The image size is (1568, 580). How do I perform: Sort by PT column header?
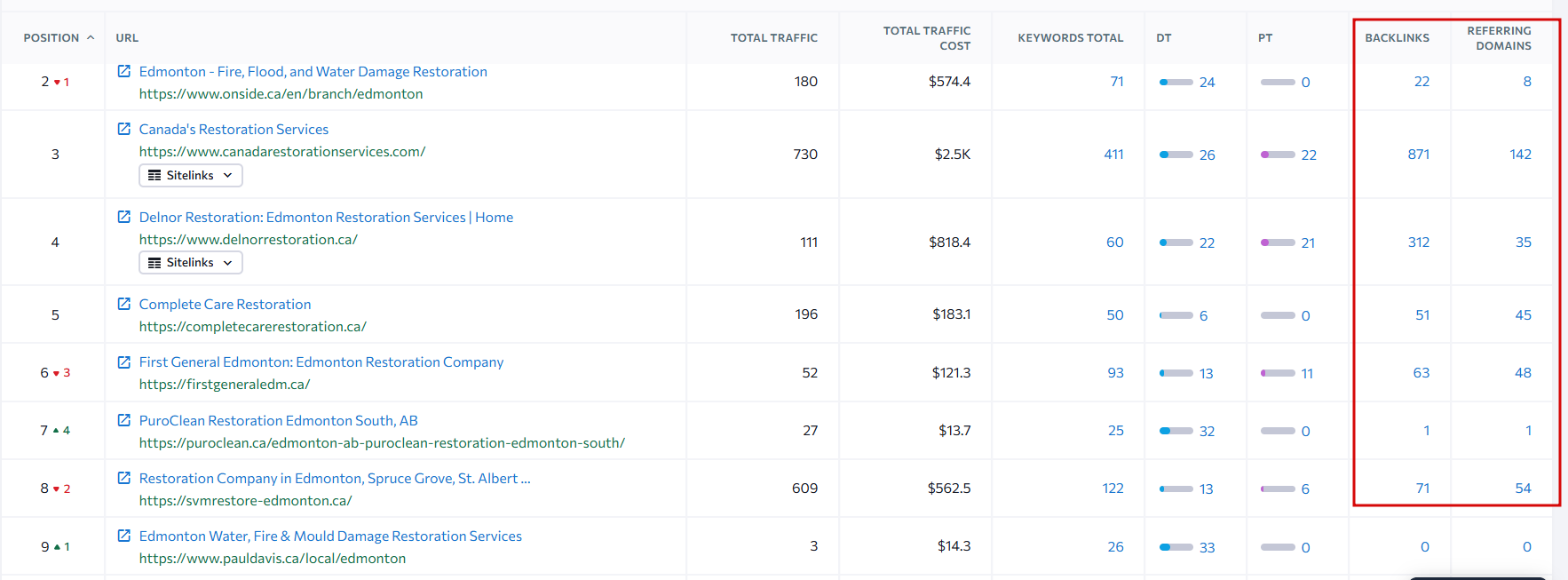point(1265,37)
